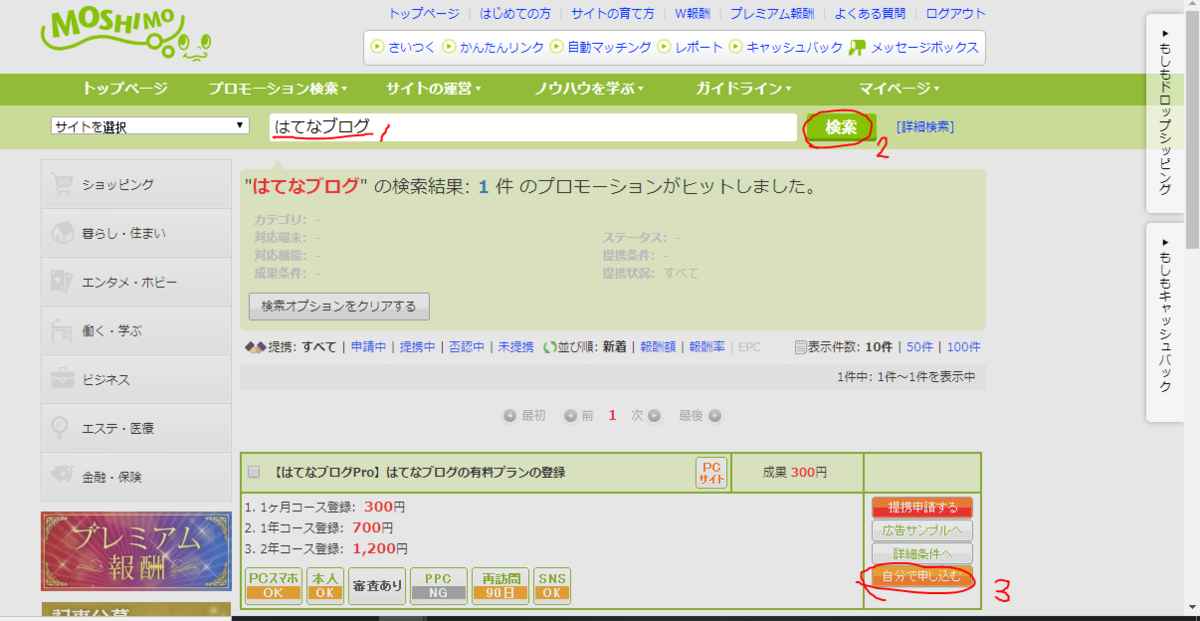Filter by 申請中 status

(368, 347)
